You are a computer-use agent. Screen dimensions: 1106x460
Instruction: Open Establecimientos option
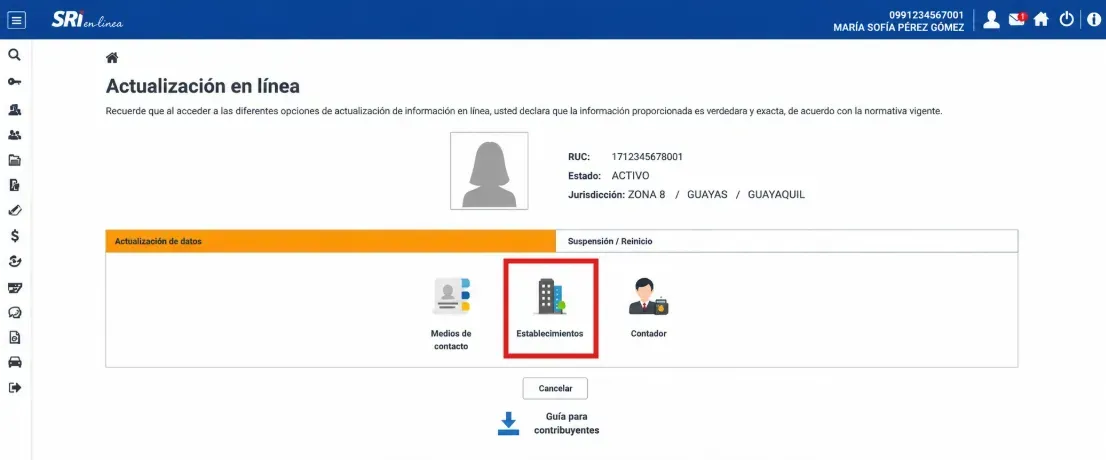click(550, 308)
